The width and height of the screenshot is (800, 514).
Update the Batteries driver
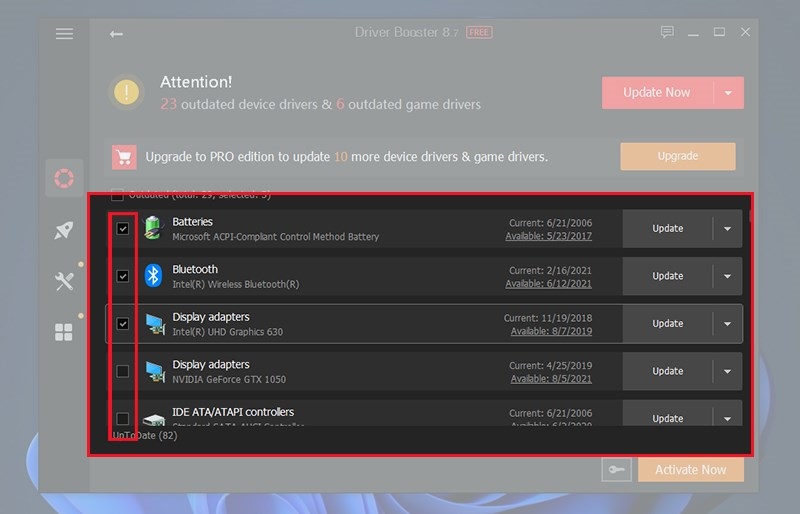(x=667, y=229)
